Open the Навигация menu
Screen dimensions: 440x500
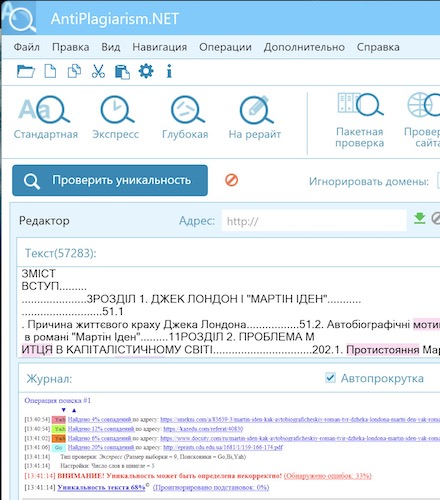160,47
